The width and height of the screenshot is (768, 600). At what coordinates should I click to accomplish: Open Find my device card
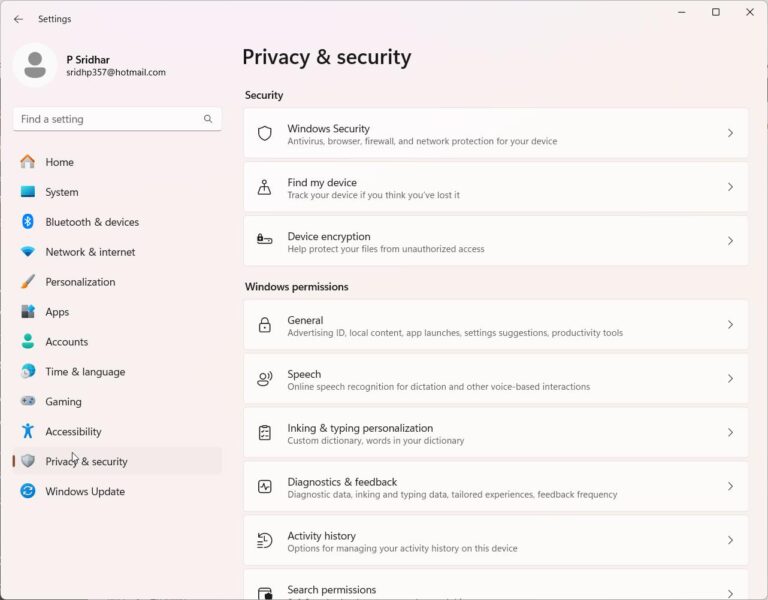click(496, 187)
